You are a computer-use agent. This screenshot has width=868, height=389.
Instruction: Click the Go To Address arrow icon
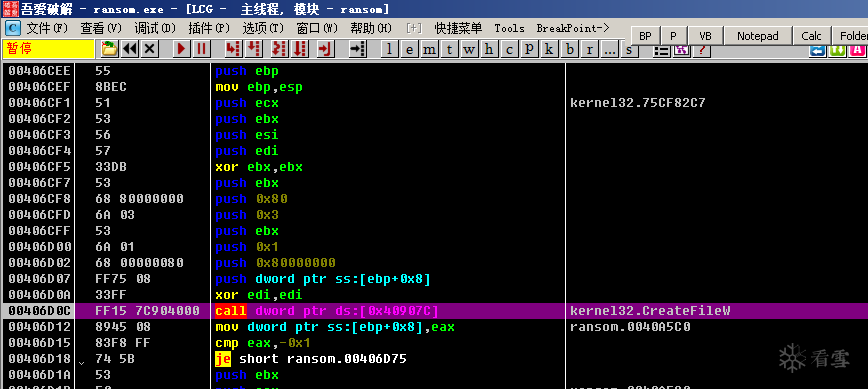coord(358,49)
